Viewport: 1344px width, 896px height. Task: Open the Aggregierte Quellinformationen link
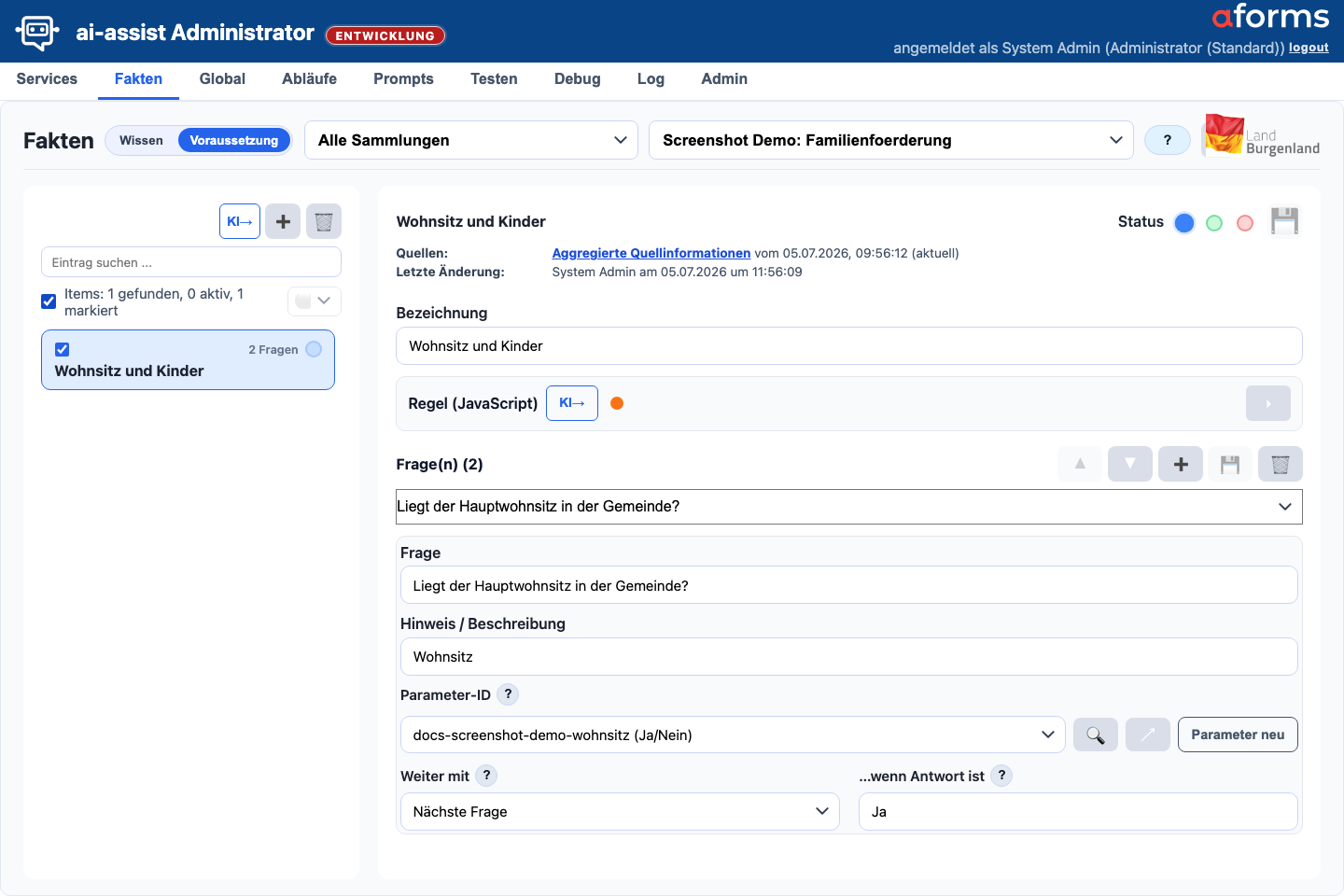(651, 253)
